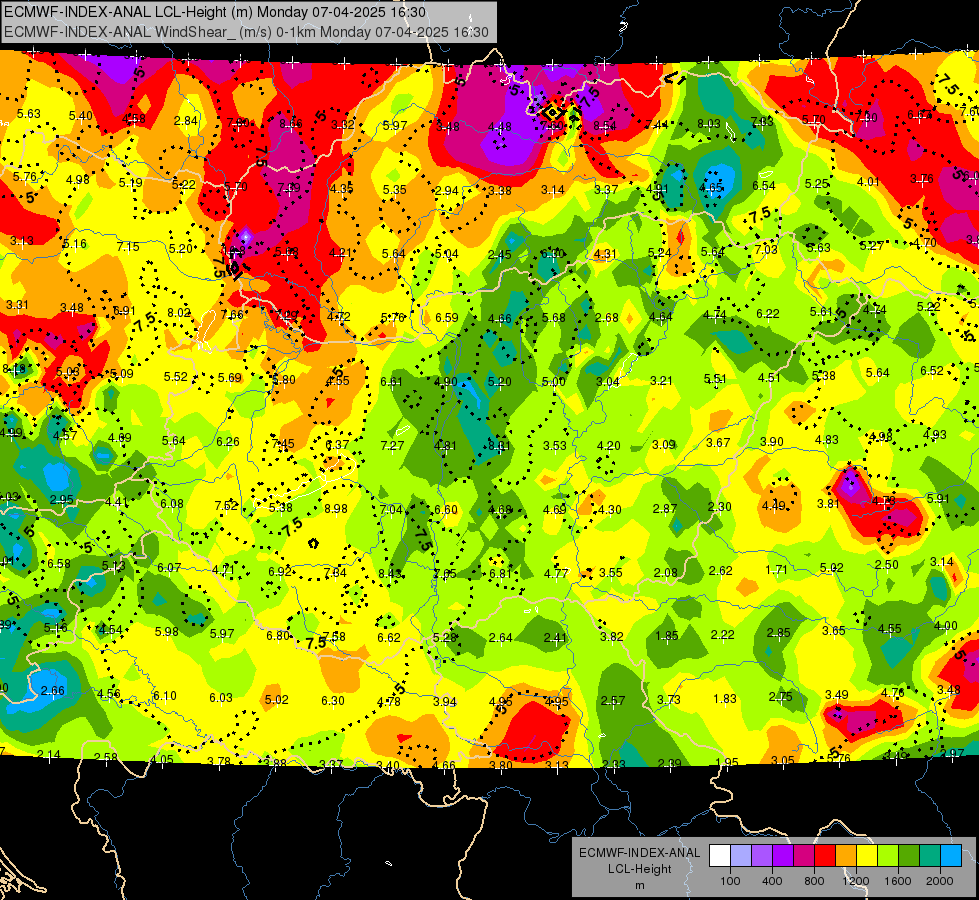This screenshot has width=979, height=900.
Task: Click the wind shear value 1.71
Action: tap(776, 570)
